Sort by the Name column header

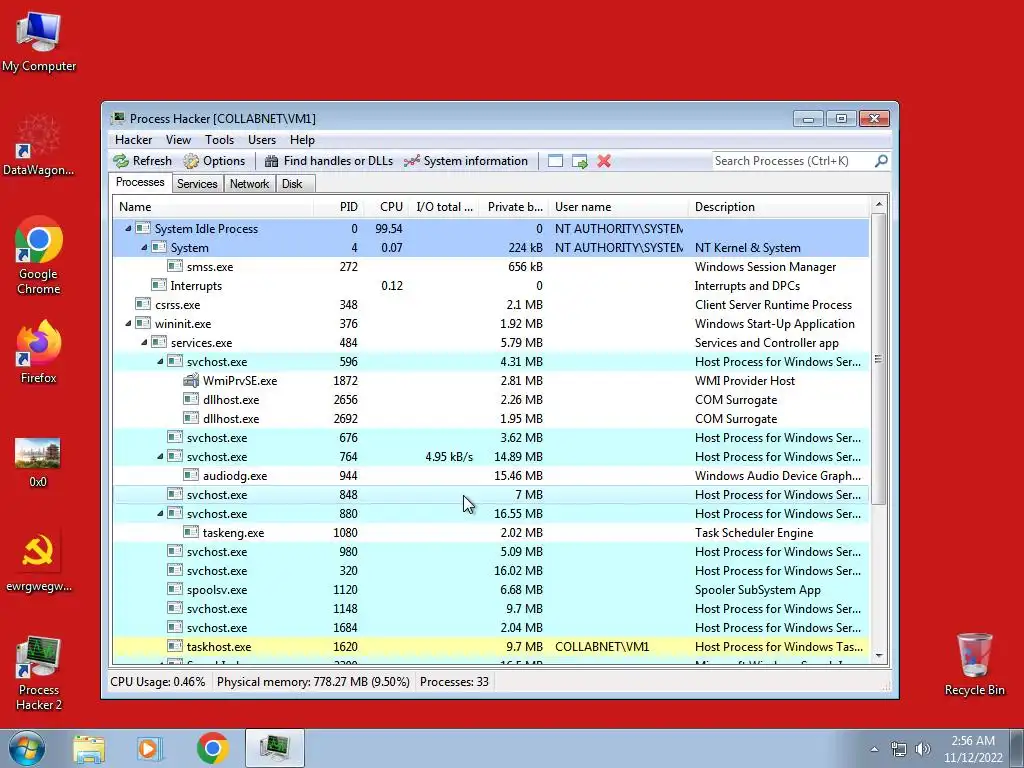click(x=213, y=207)
